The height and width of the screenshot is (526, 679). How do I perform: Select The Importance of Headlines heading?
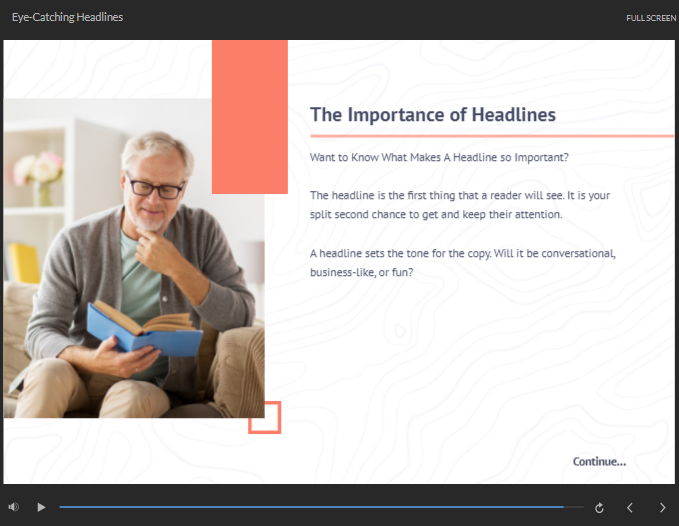click(x=433, y=115)
